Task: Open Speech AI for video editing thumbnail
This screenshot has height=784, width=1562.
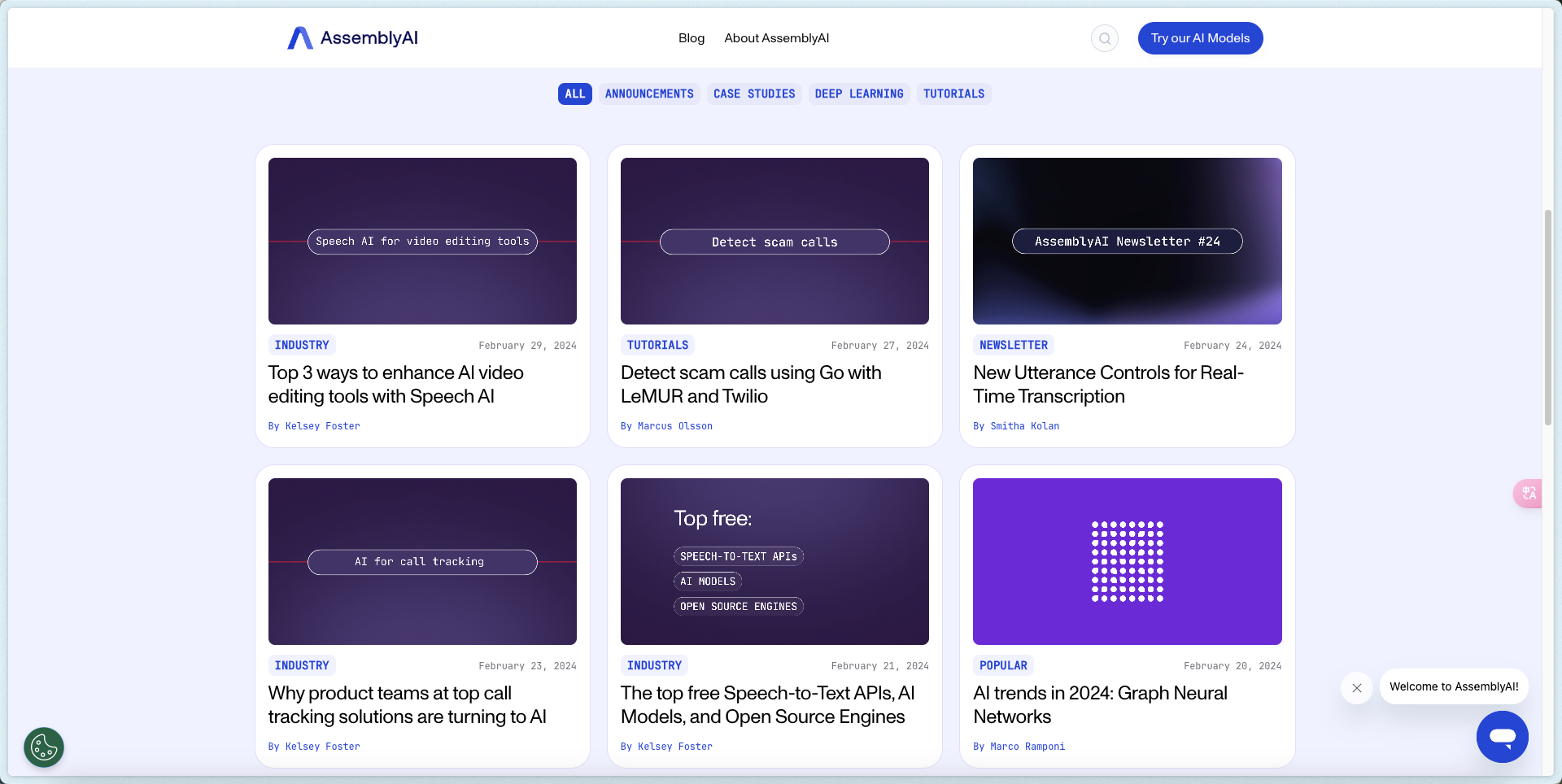Action: point(422,241)
